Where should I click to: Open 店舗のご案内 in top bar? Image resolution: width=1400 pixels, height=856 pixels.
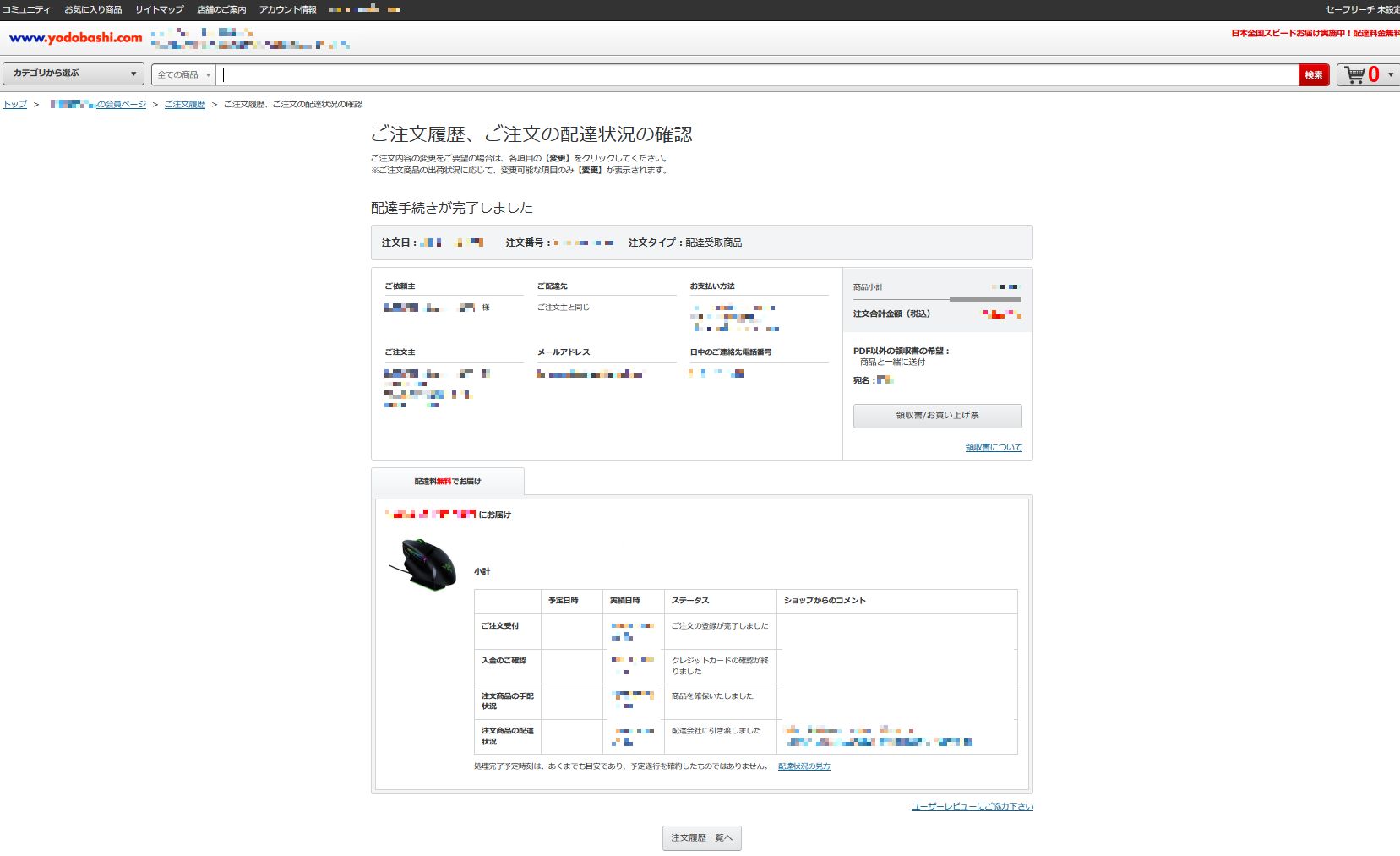[x=221, y=9]
